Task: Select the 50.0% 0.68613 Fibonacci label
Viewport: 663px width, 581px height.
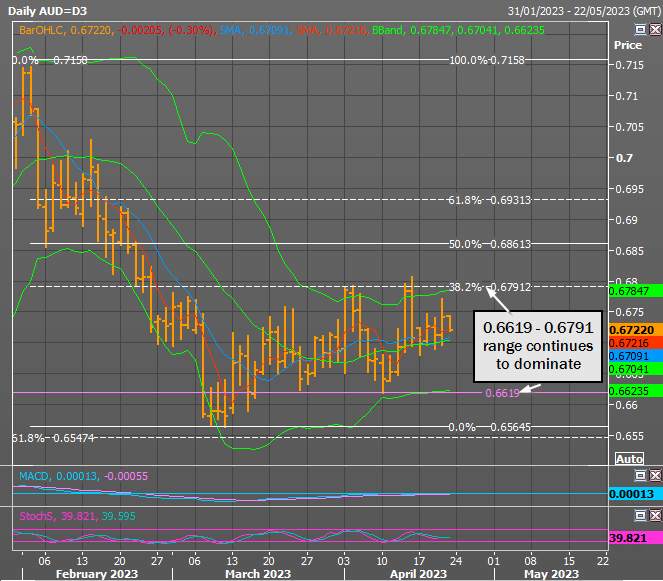Action: pos(489,244)
